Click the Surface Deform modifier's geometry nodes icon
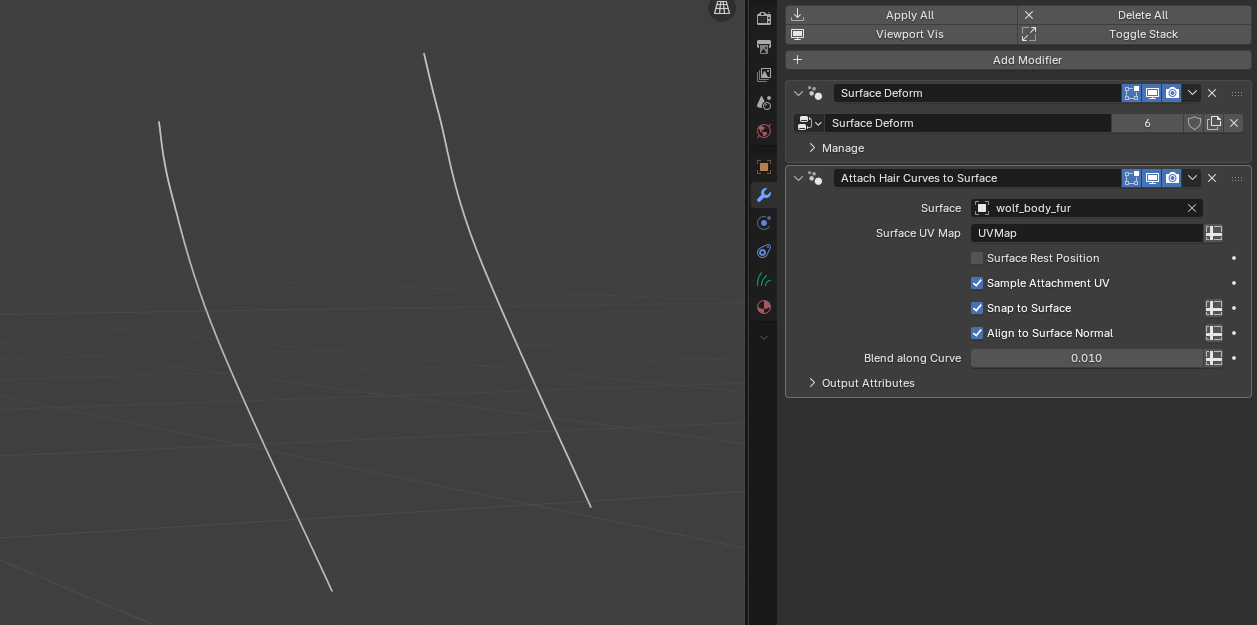Viewport: 1257px width, 625px height. point(815,93)
